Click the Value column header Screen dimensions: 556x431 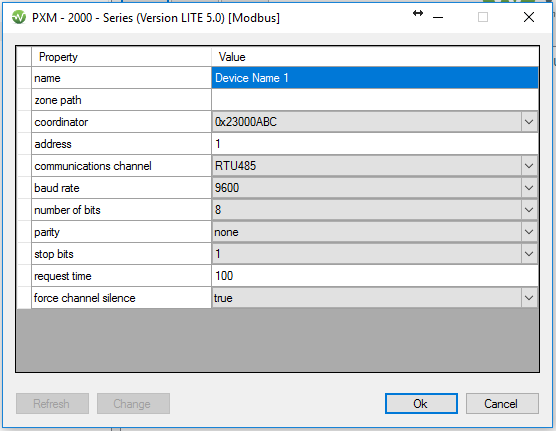(375, 57)
